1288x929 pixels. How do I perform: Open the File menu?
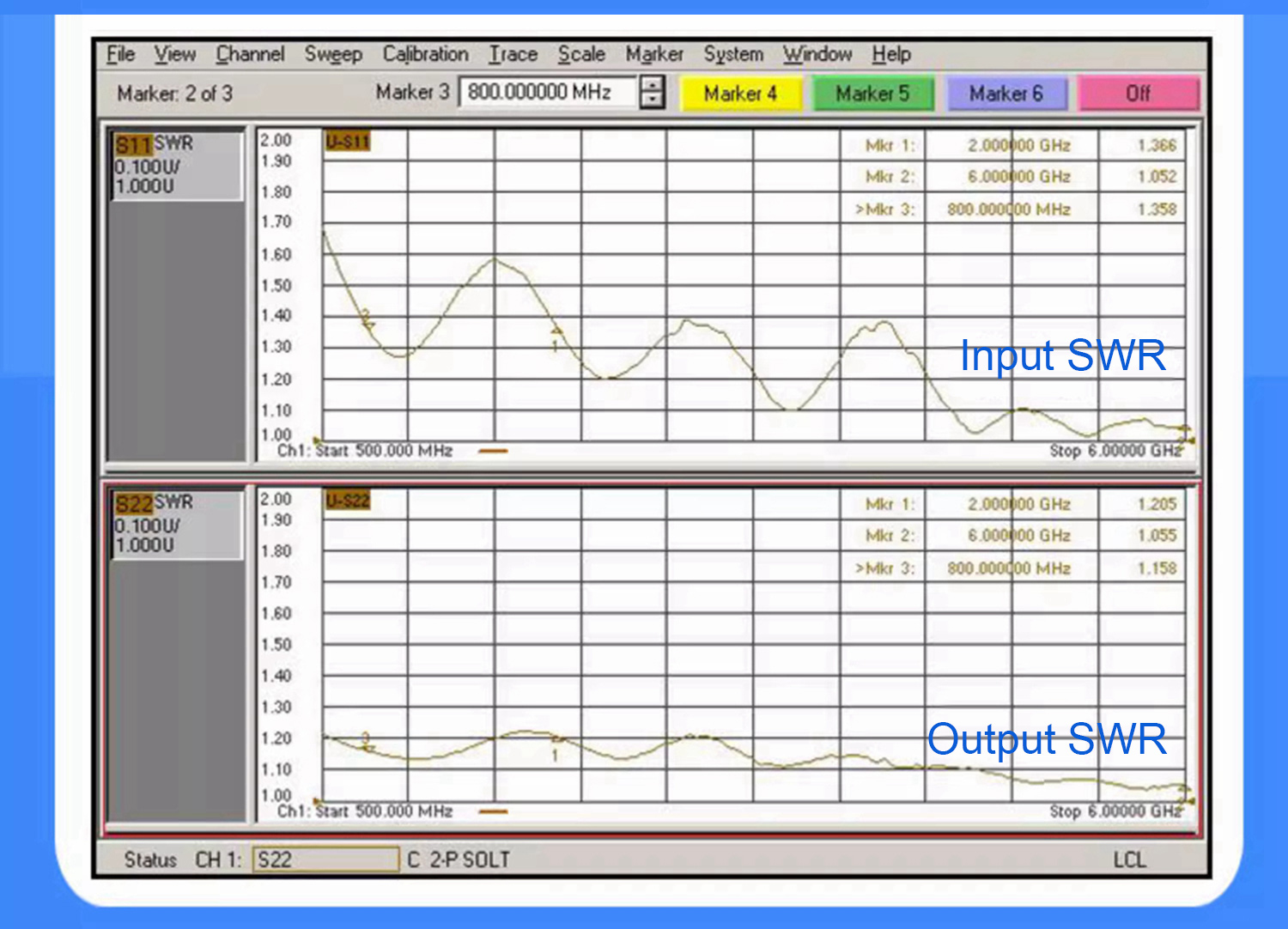click(120, 54)
